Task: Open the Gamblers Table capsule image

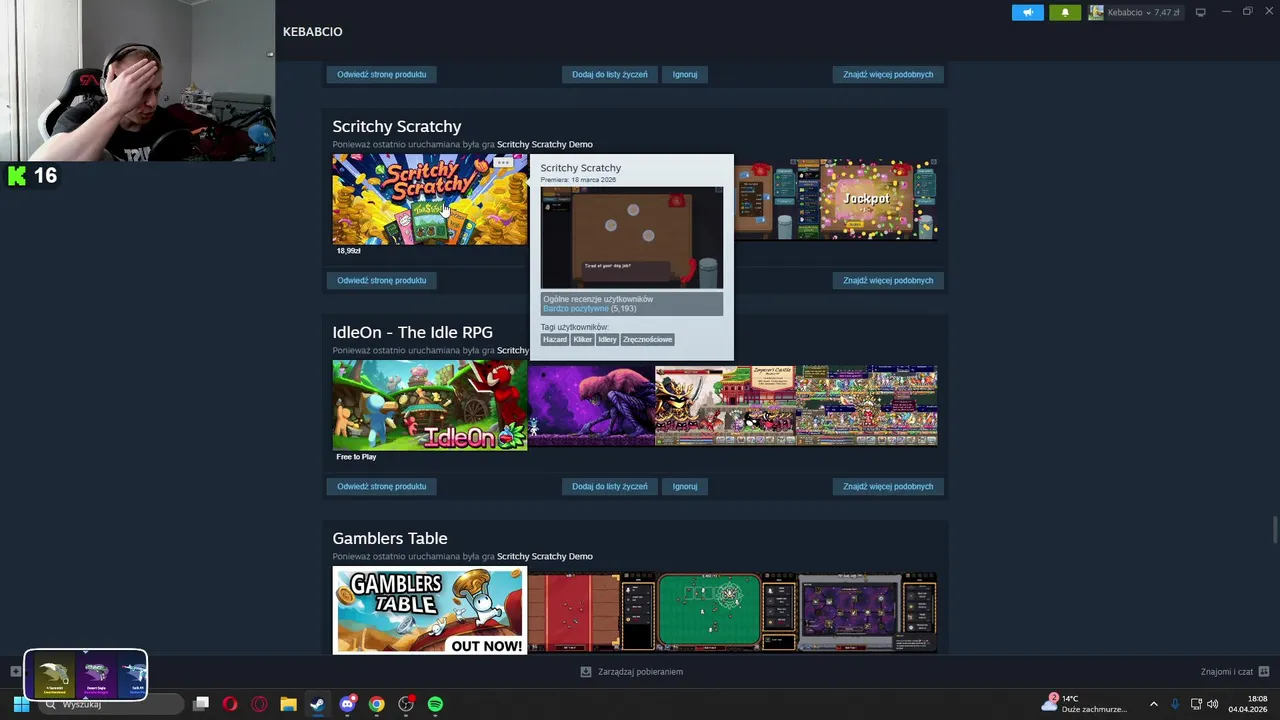Action: pos(430,610)
